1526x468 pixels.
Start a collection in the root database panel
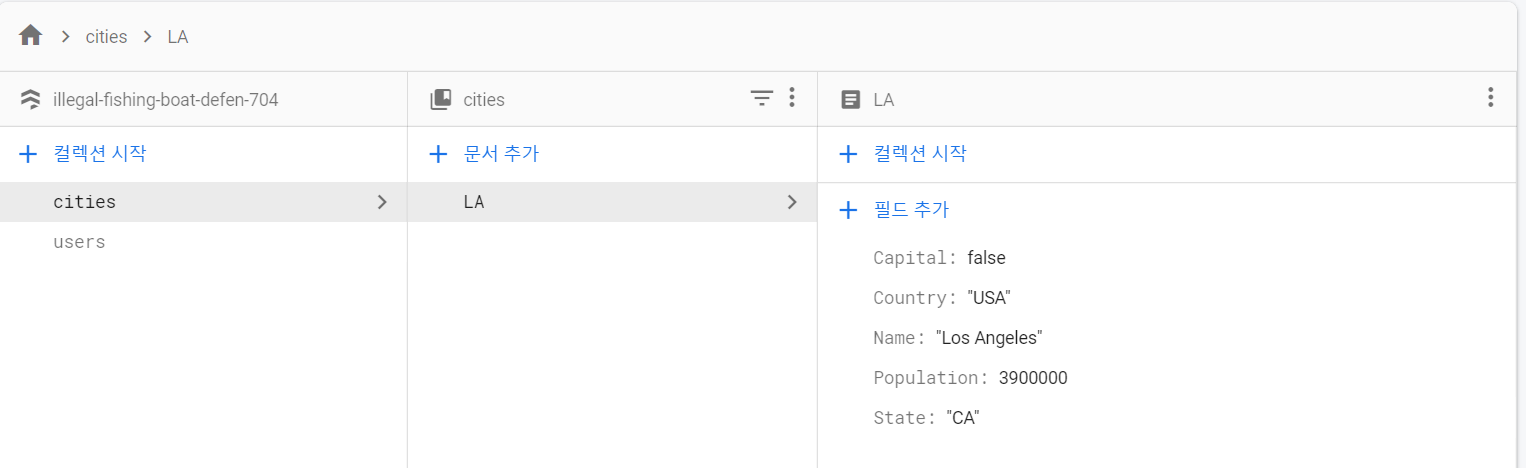pyautogui.click(x=99, y=154)
